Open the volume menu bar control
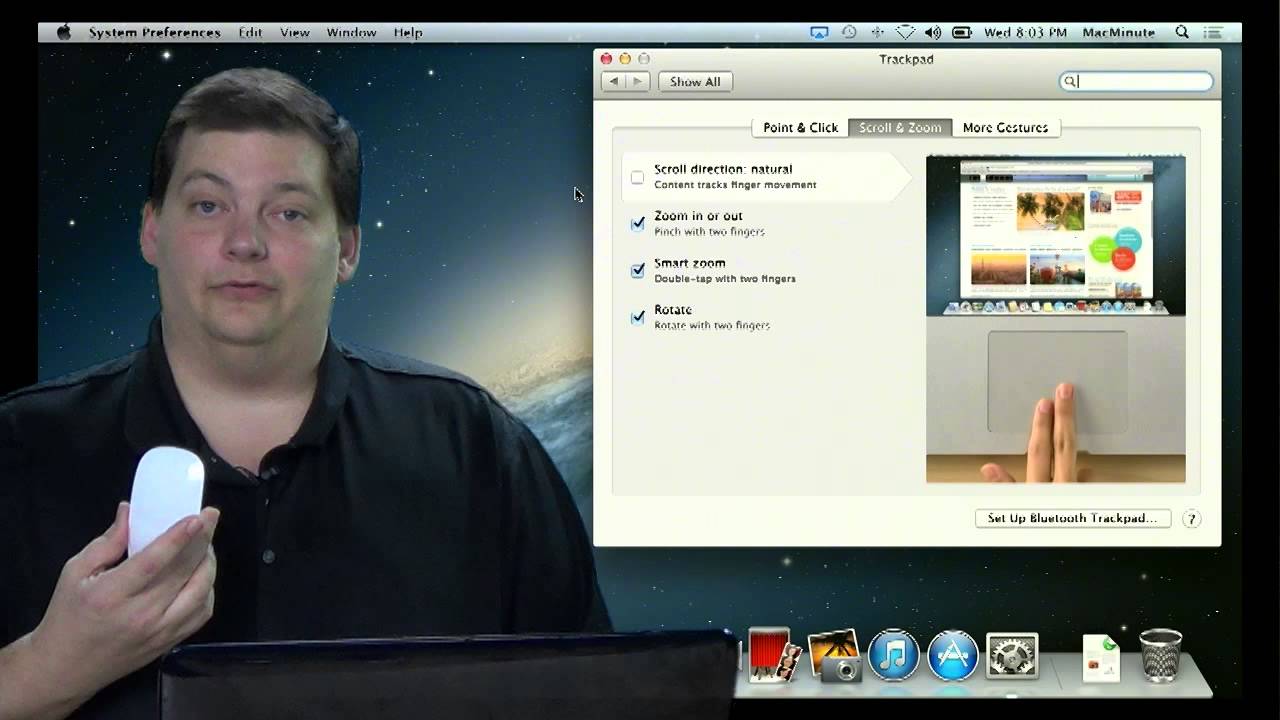The width and height of the screenshot is (1280, 720). point(932,32)
